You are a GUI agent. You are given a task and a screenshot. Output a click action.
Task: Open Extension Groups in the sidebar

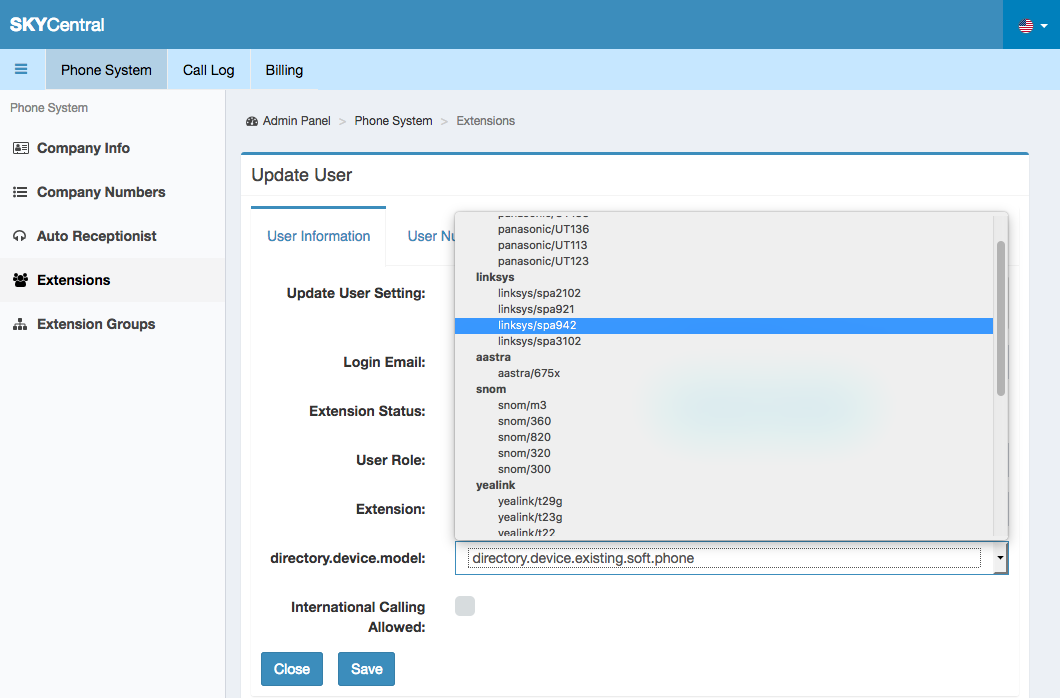(x=112, y=324)
